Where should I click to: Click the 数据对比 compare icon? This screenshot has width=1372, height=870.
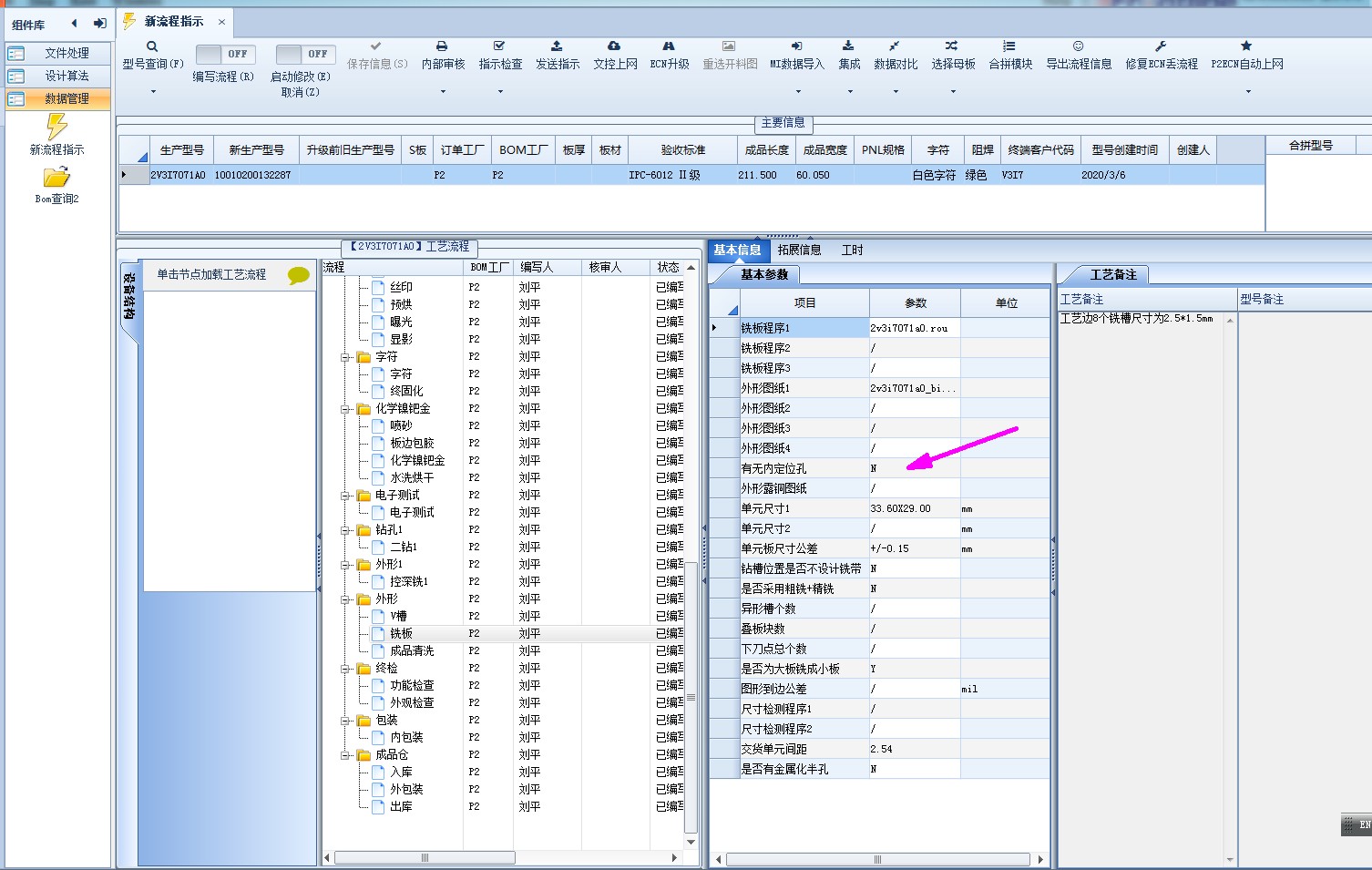click(895, 46)
